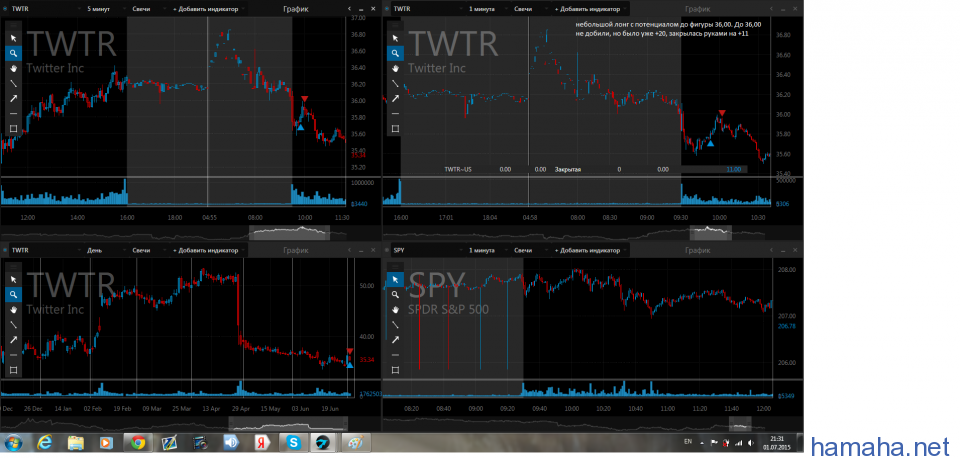Select rectangle tool in TWTR daily chart
960x458 pixels.
(13, 370)
